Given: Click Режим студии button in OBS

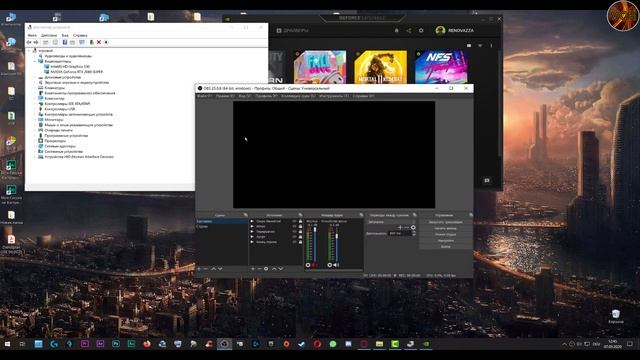Looking at the screenshot, I should [445, 234].
